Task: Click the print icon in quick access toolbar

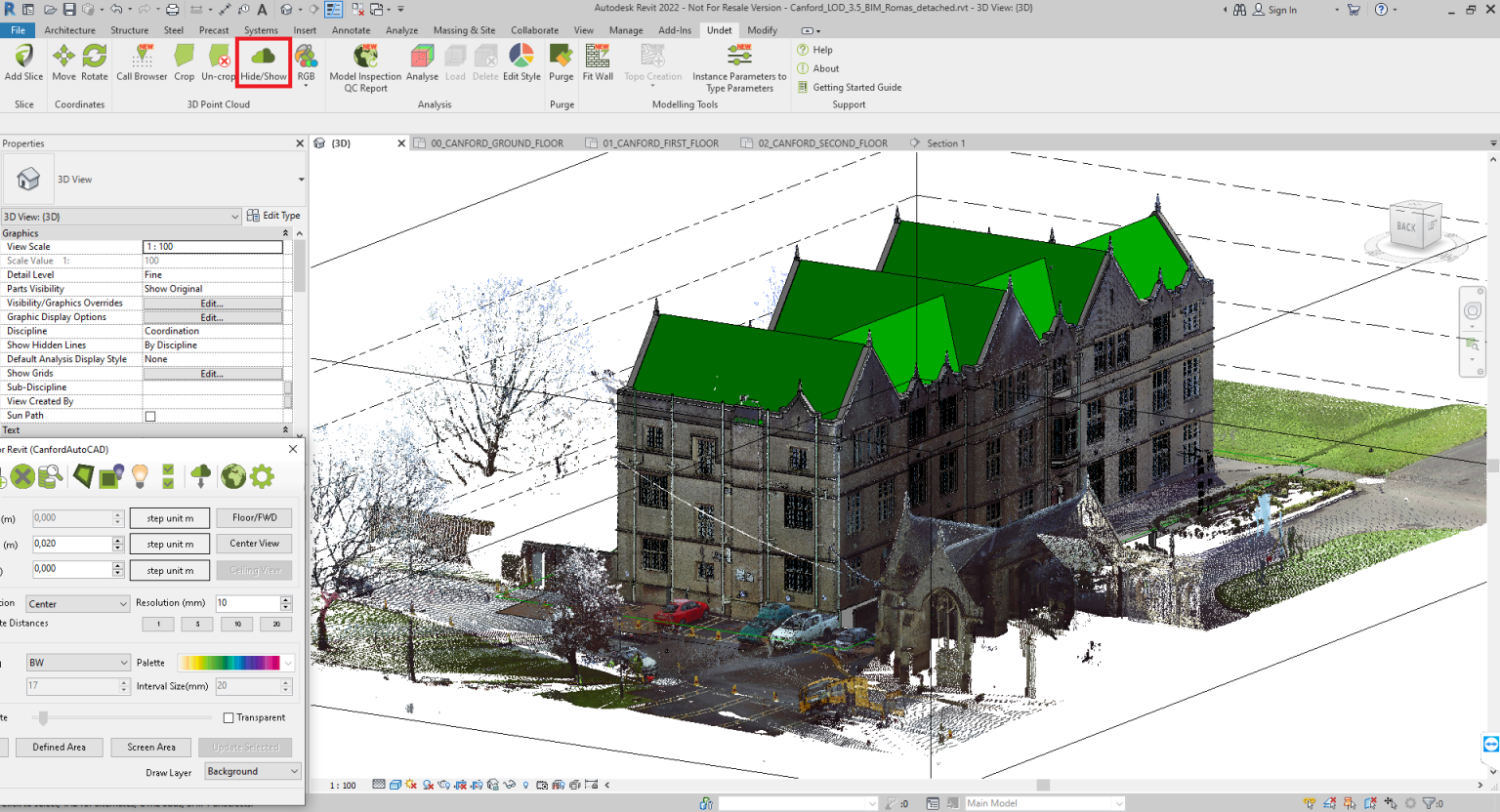Action: (172, 9)
